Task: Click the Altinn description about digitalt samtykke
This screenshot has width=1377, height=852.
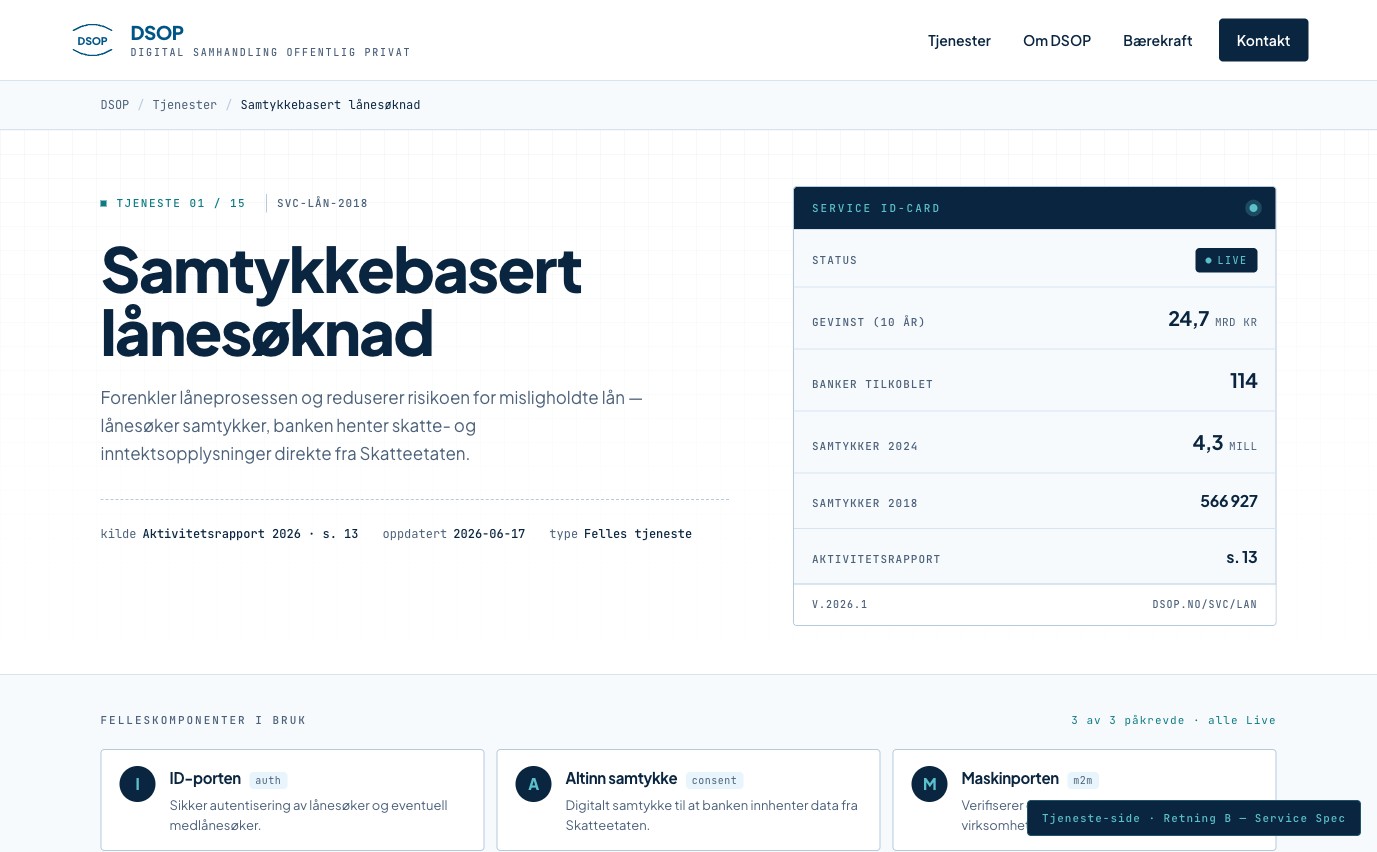Action: (712, 815)
